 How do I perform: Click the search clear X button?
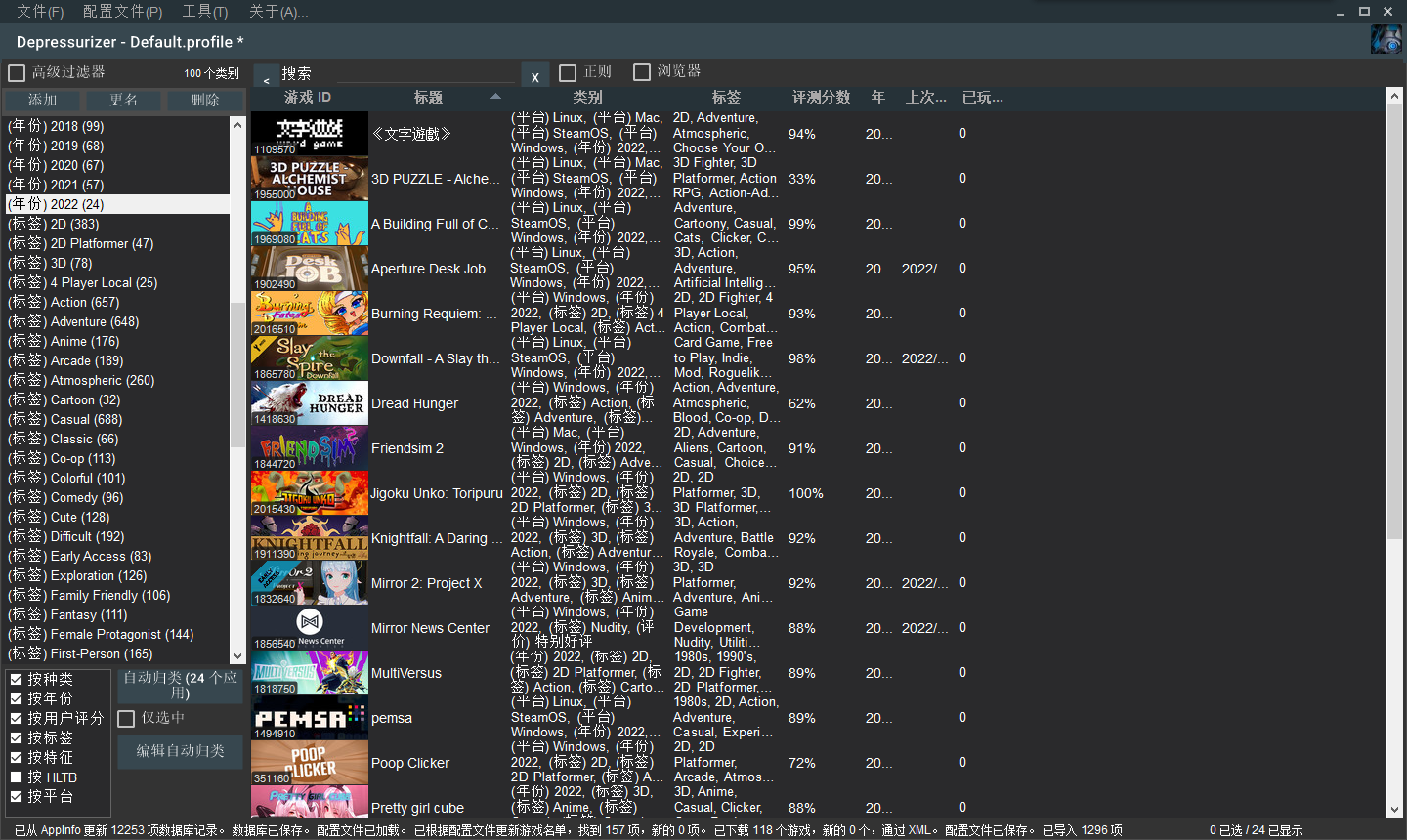click(535, 77)
